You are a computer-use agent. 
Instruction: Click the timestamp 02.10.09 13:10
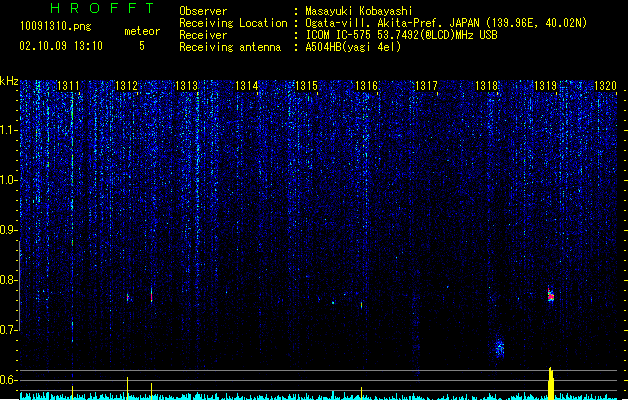click(x=61, y=46)
